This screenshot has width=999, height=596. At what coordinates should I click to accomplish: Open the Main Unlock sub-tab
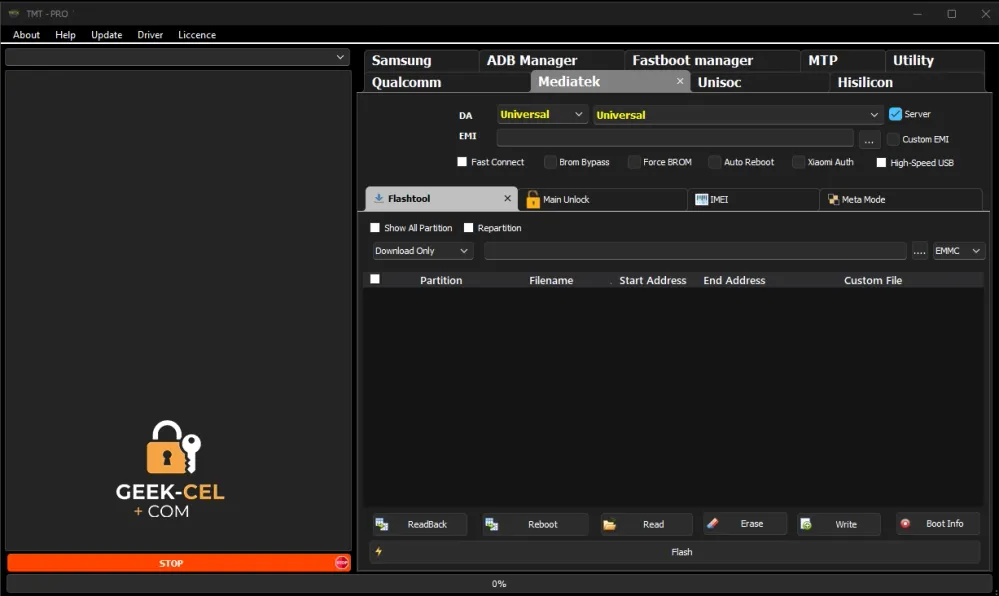603,200
